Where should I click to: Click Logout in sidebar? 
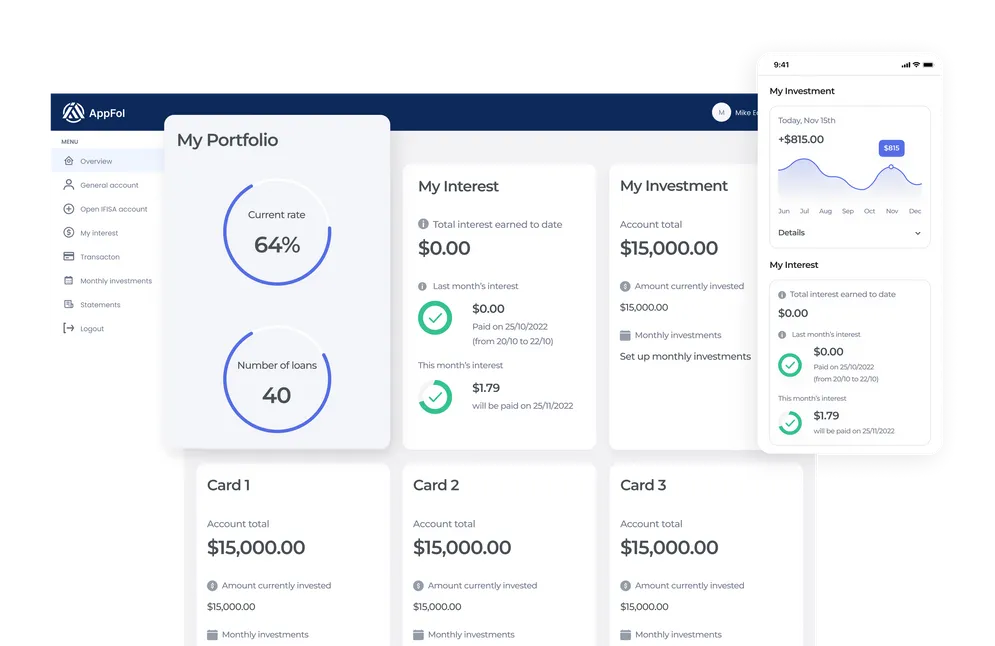coord(91,329)
